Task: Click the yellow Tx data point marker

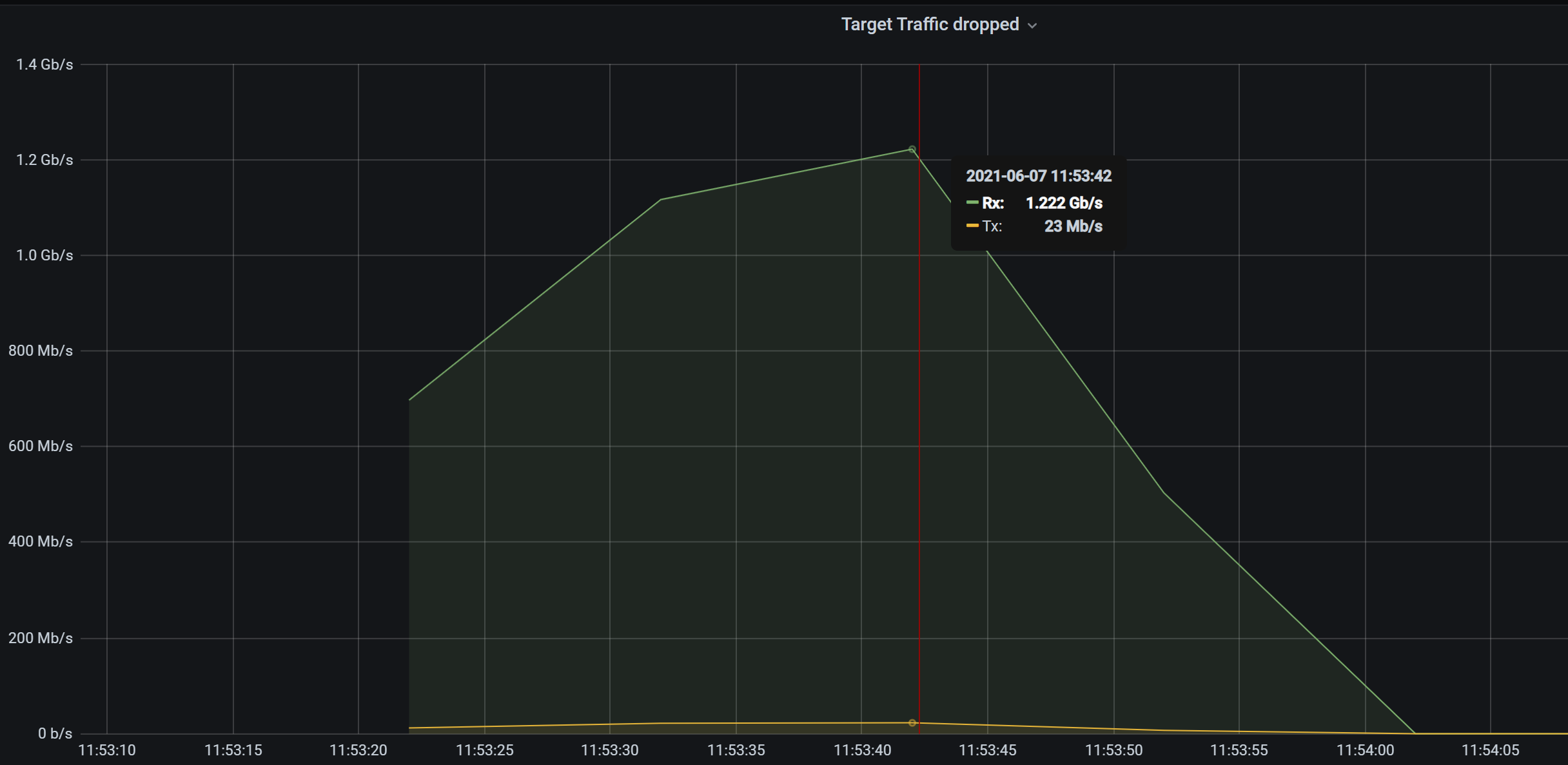Action: [x=912, y=723]
